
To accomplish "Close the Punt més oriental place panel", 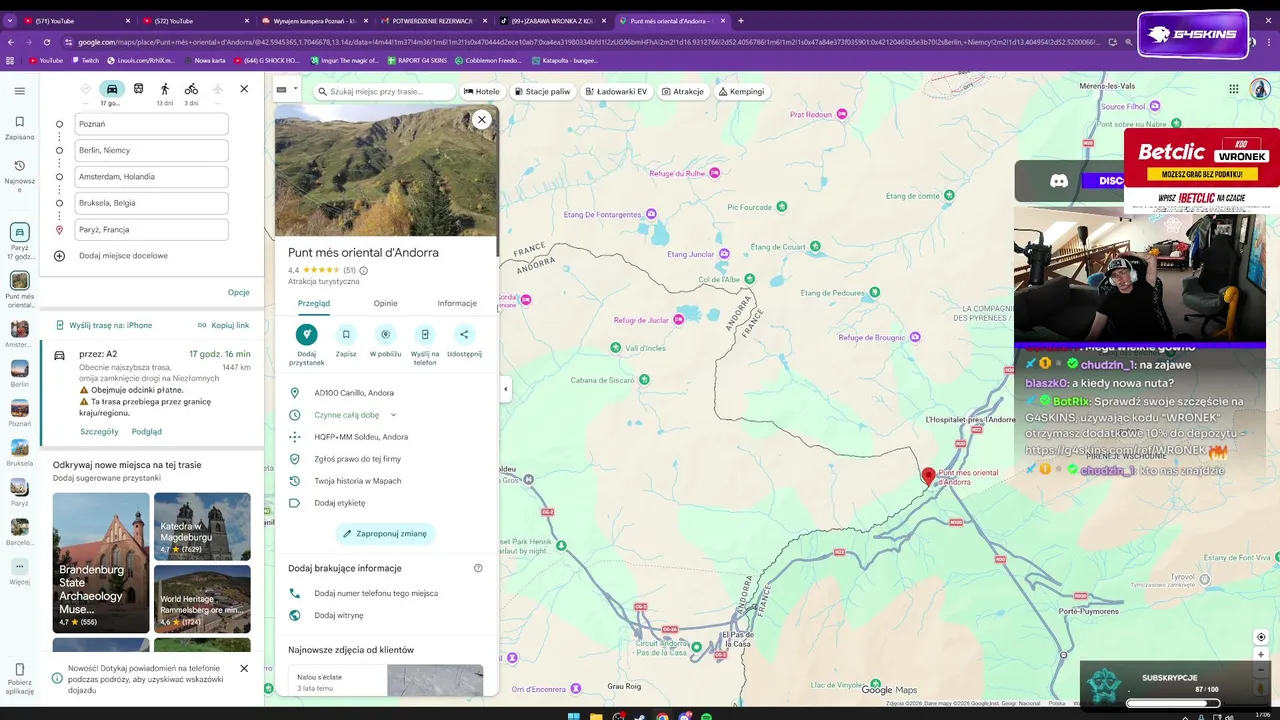I will tap(481, 119).
